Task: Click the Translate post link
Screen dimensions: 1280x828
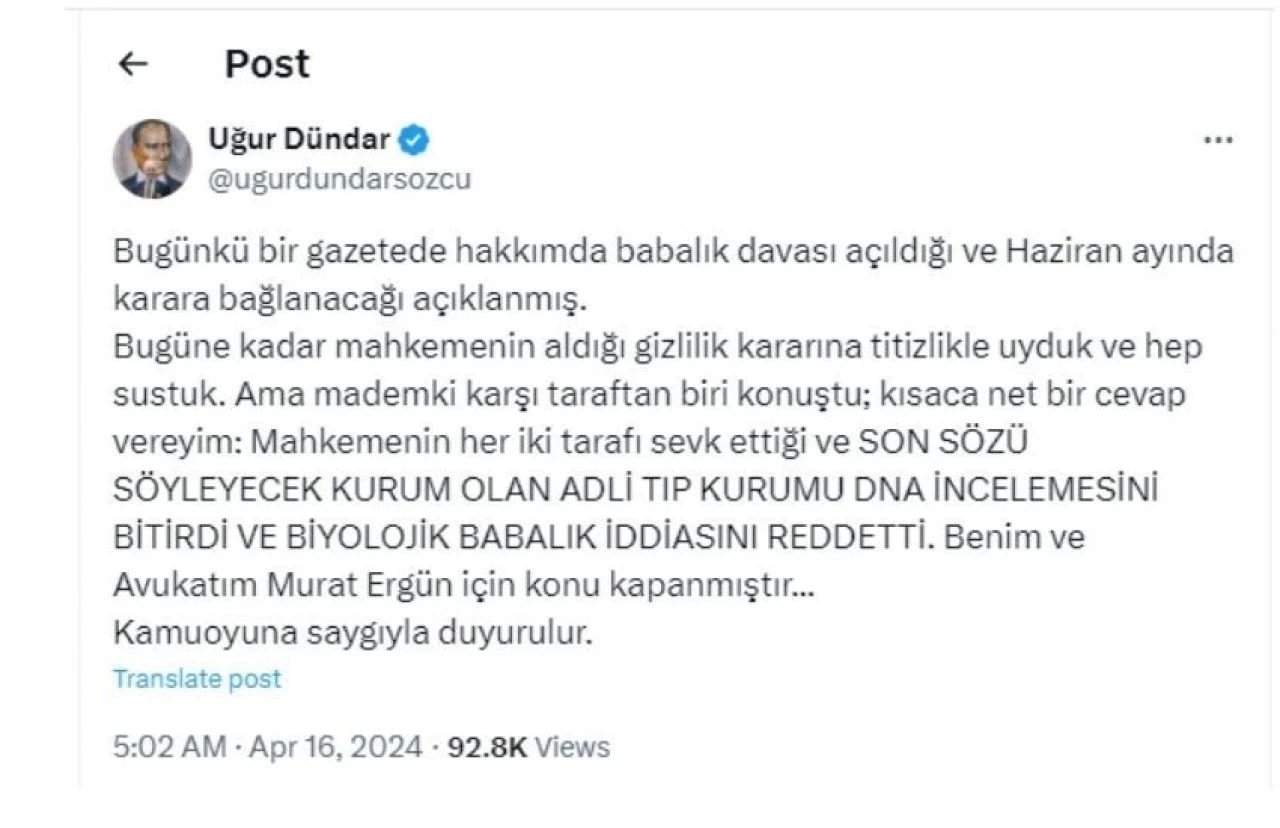Action: point(197,678)
